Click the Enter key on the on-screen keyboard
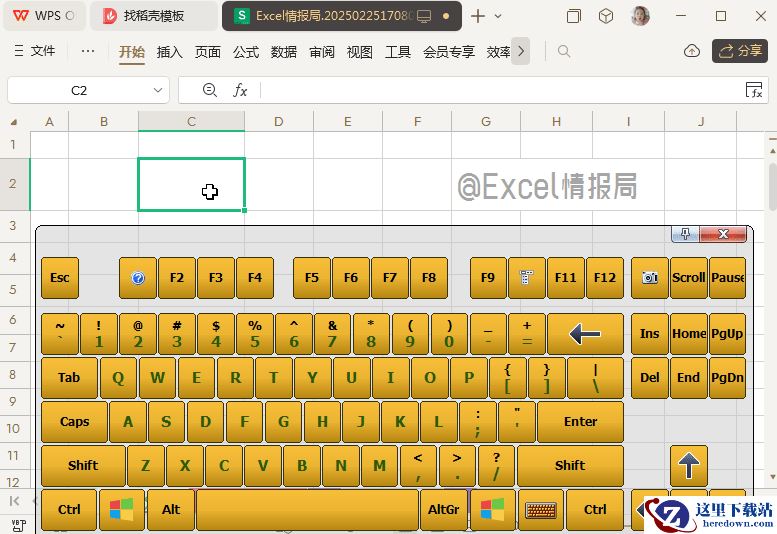 tap(580, 422)
